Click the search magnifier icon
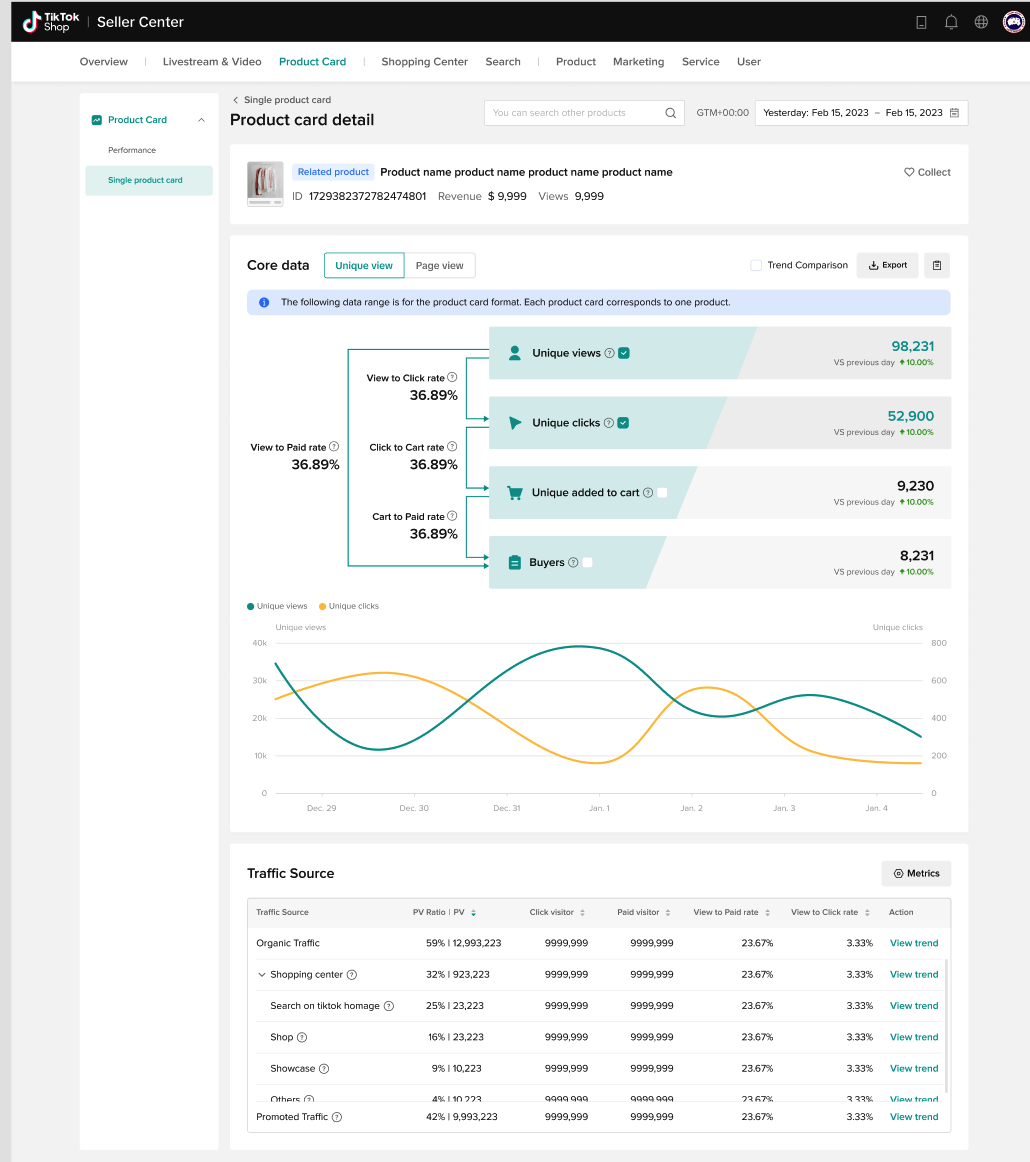The height and width of the screenshot is (1162, 1030). pyautogui.click(x=671, y=113)
